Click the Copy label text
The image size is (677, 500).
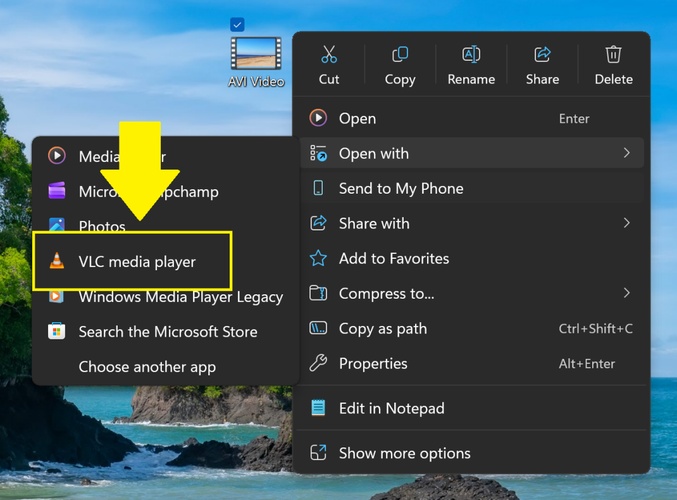(x=400, y=79)
